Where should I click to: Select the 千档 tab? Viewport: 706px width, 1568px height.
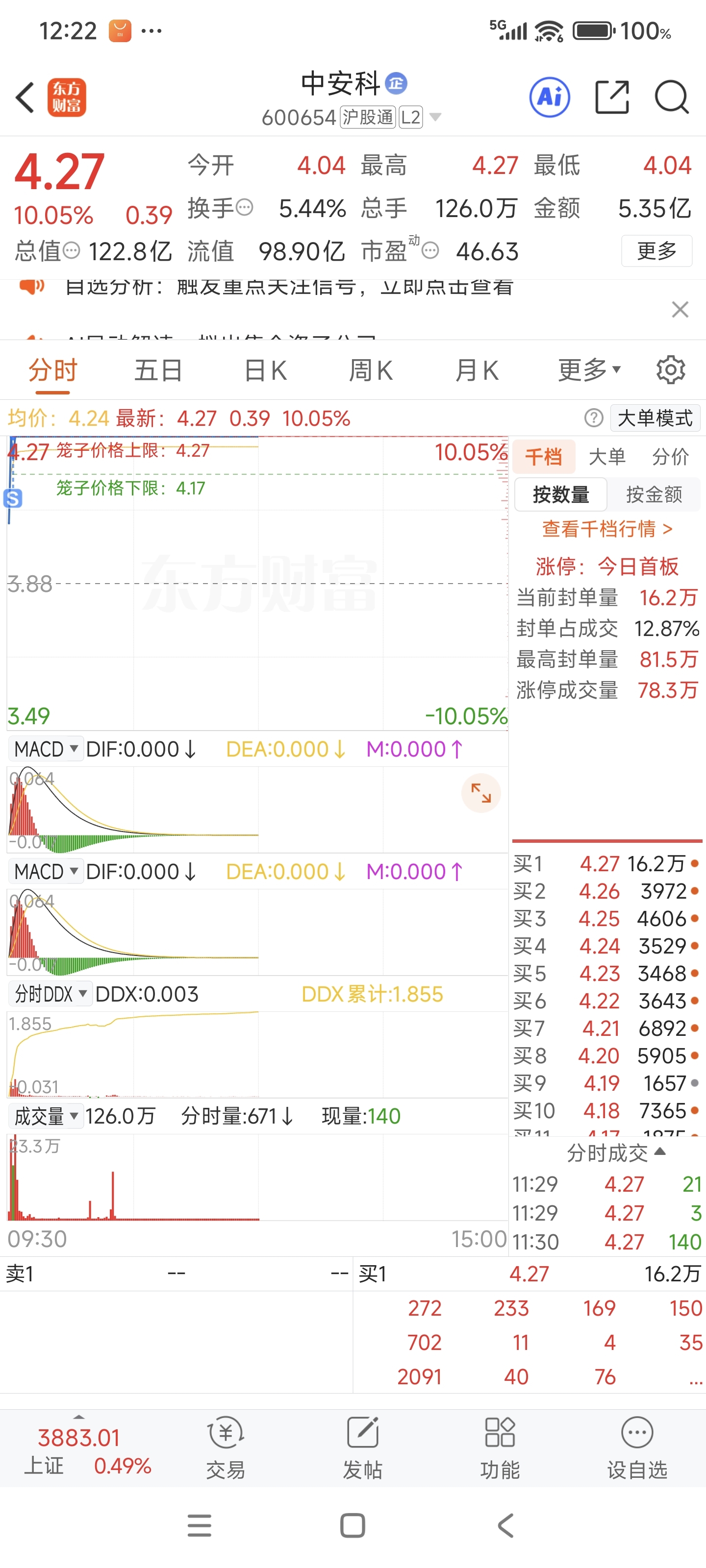(x=544, y=457)
